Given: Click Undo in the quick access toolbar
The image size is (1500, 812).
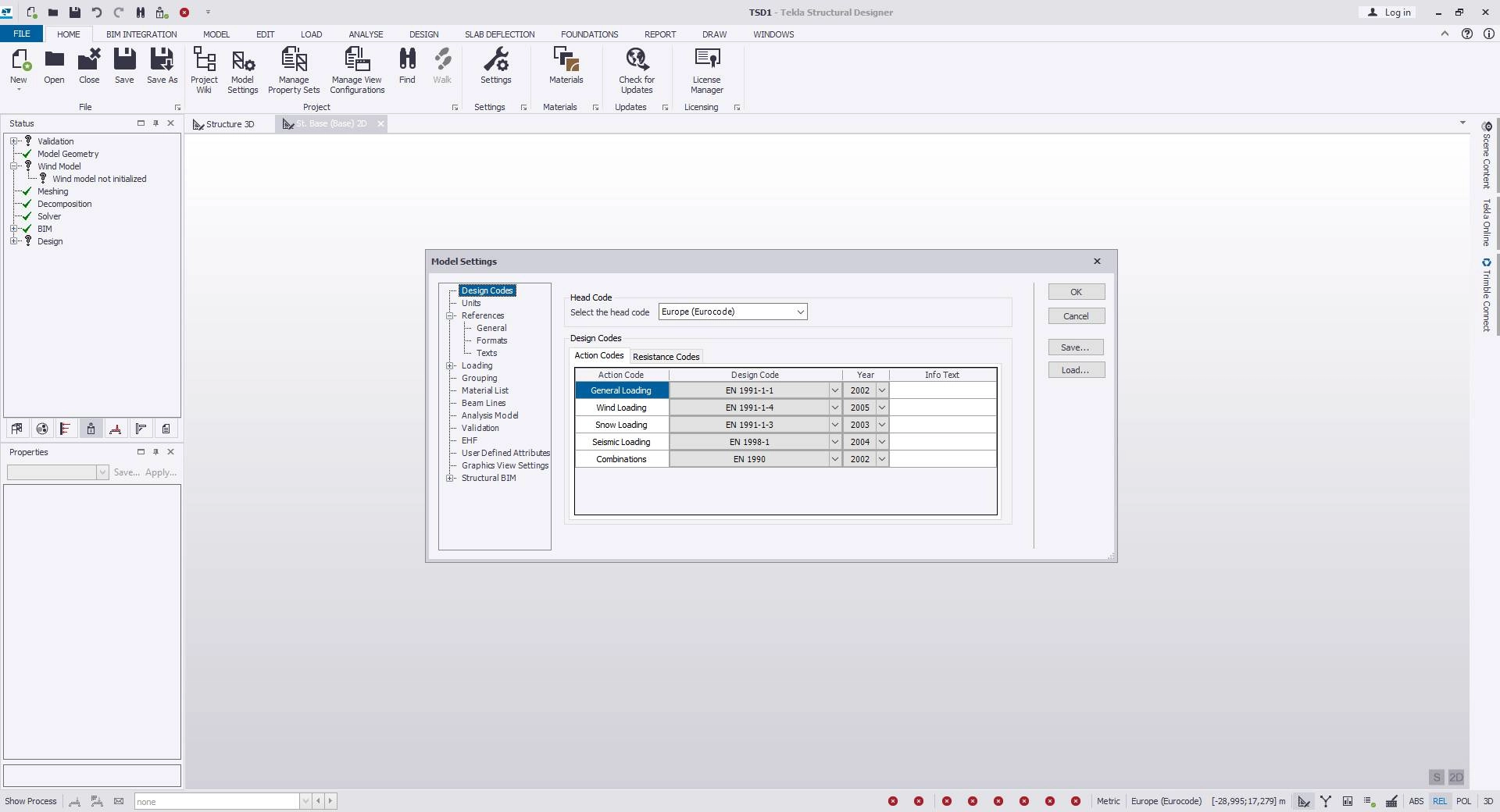Looking at the screenshot, I should [97, 12].
